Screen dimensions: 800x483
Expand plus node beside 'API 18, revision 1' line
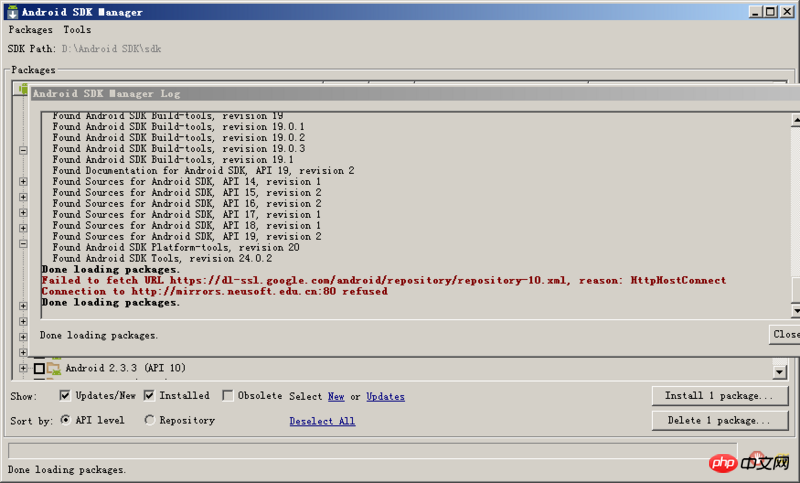(x=23, y=227)
